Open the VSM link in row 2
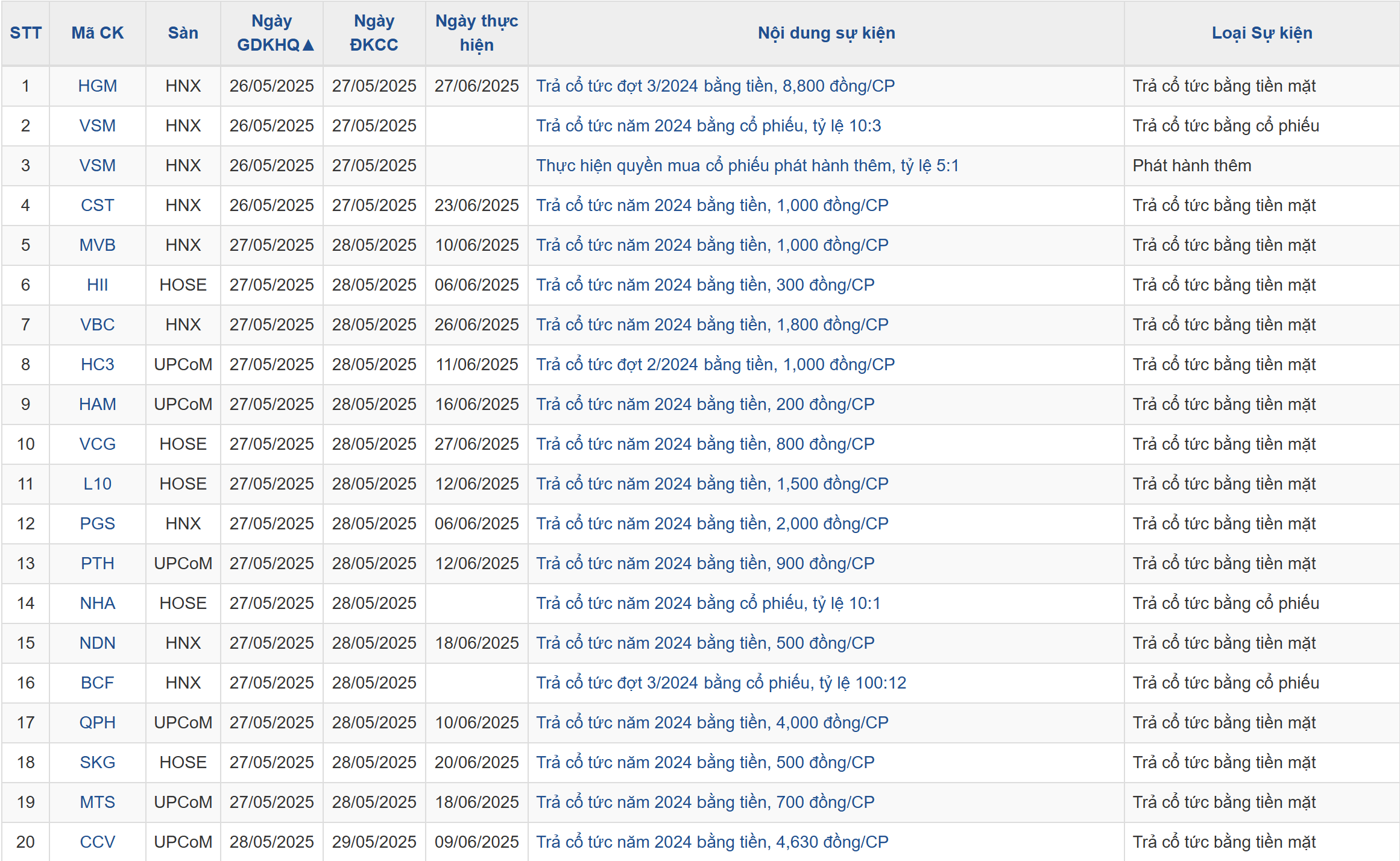This screenshot has height=861, width=1400. click(98, 126)
